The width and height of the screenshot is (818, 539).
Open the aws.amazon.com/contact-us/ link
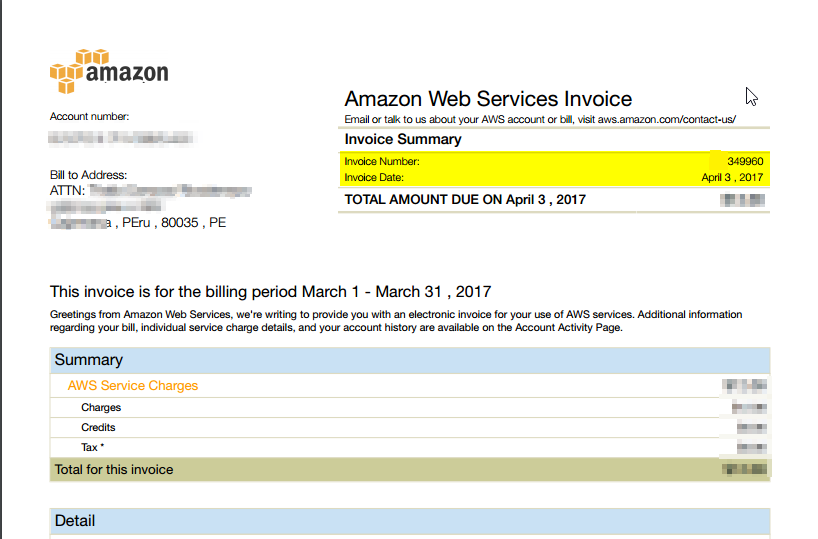[x=665, y=120]
